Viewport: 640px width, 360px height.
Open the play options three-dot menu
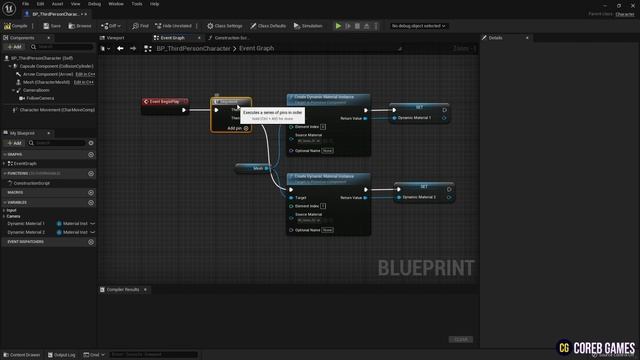[376, 26]
